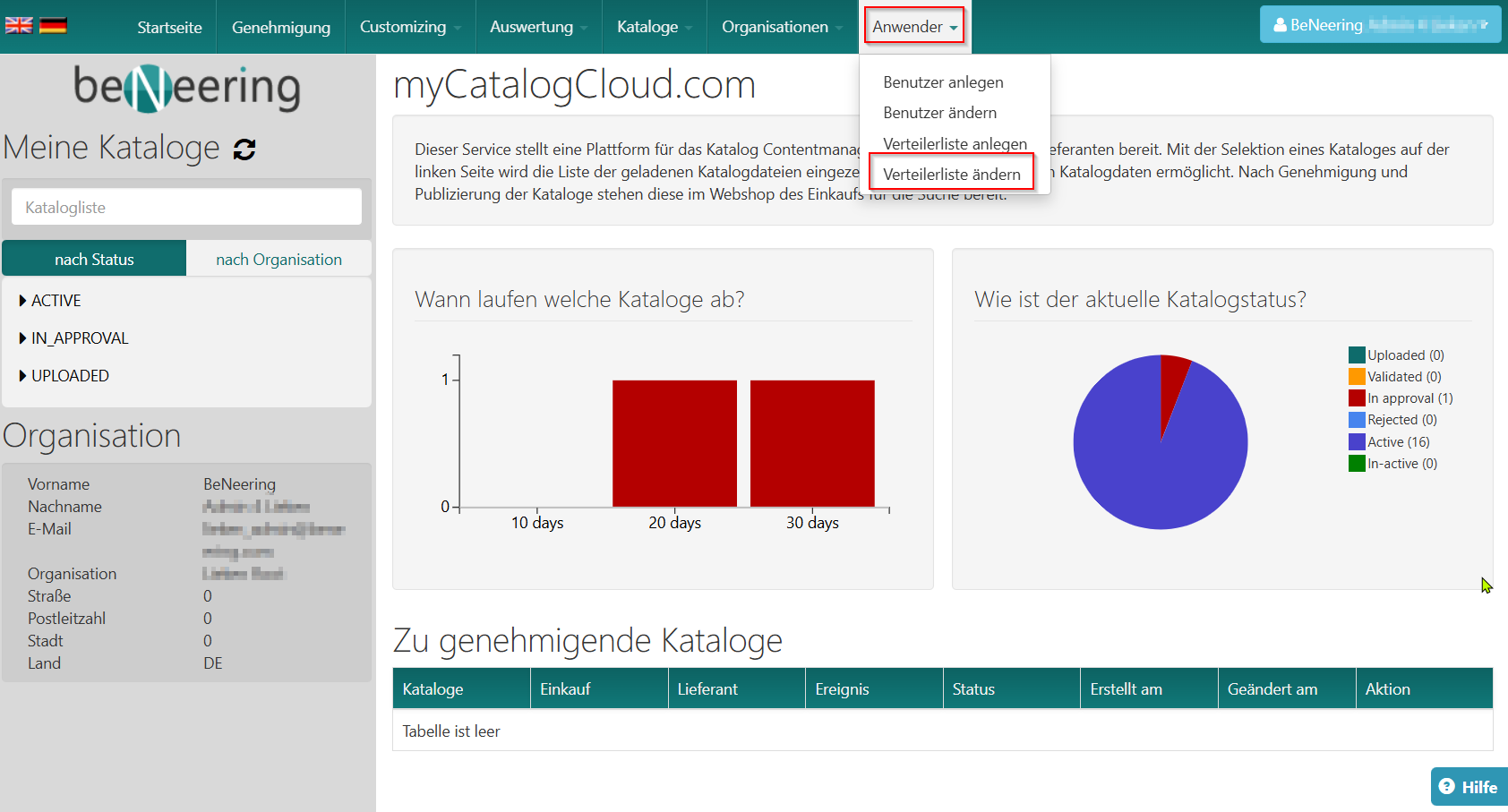The height and width of the screenshot is (812, 1508).
Task: Open the BeNeering user account button
Action: pos(1379,25)
